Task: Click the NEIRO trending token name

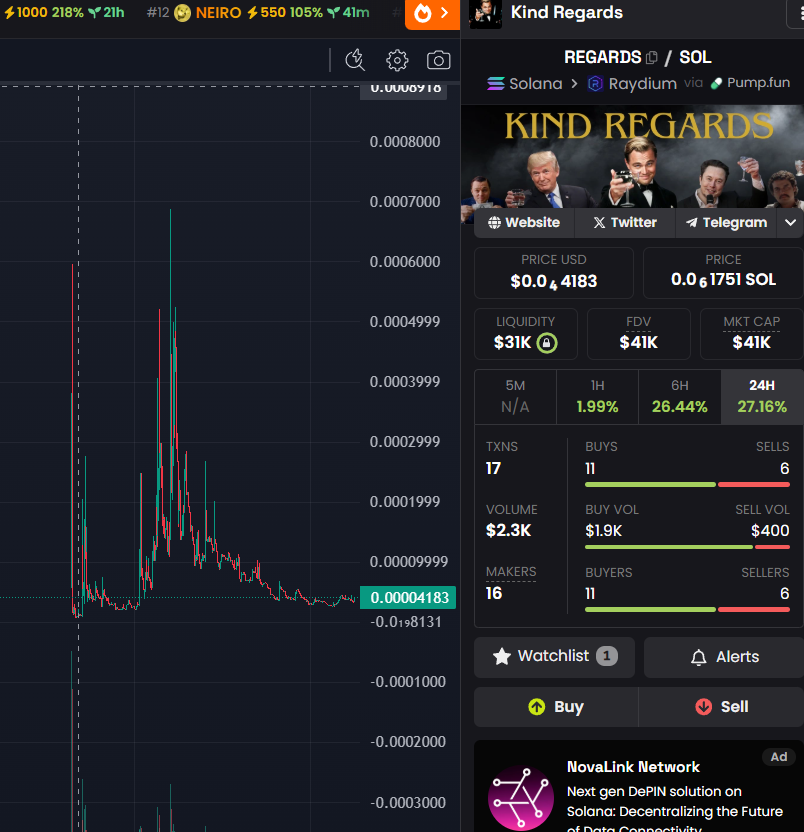Action: 218,13
